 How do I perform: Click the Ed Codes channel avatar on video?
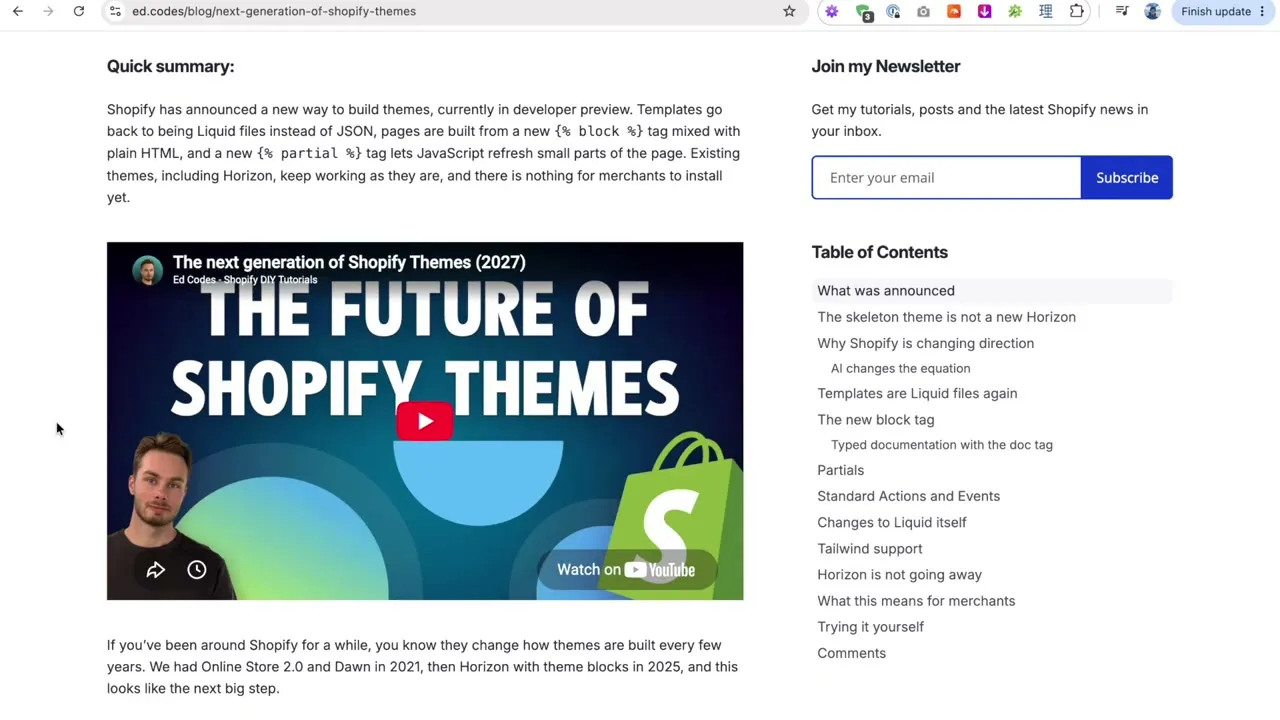[147, 270]
